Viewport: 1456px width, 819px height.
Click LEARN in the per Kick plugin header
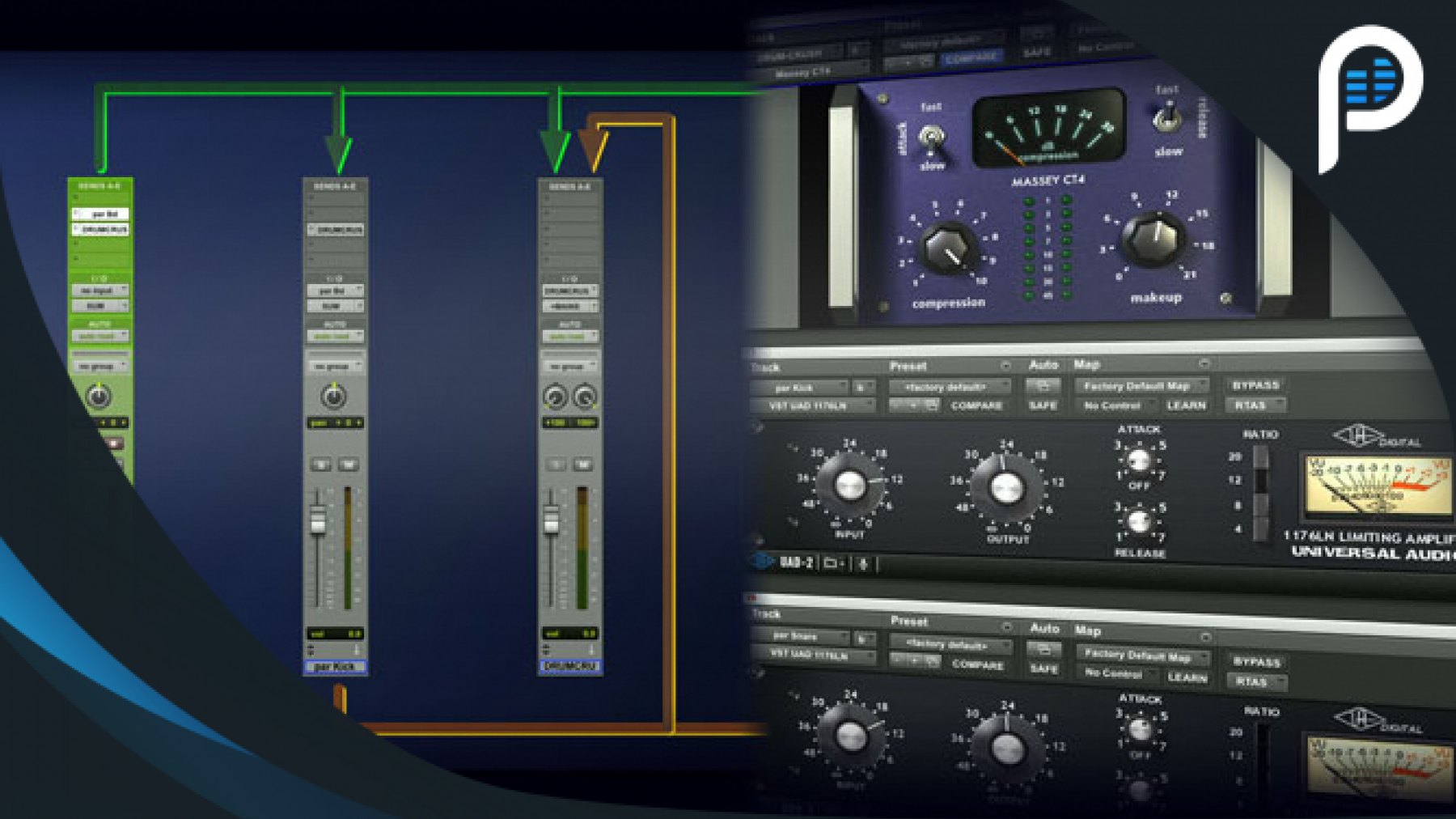1186,405
